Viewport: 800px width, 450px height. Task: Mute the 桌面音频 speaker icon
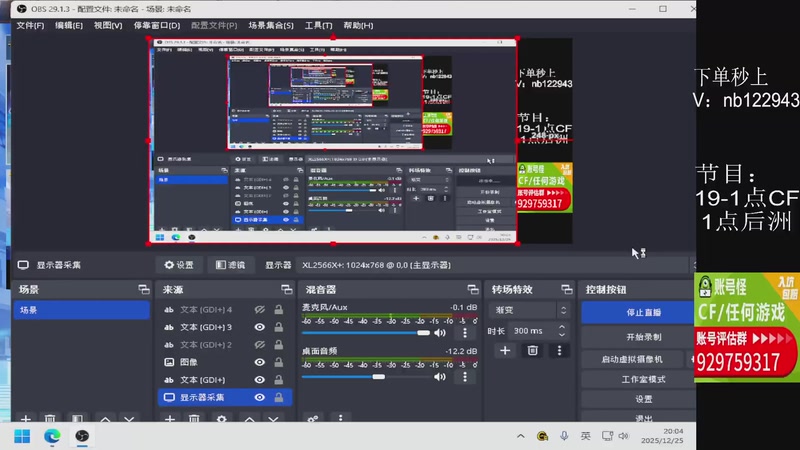[439, 377]
